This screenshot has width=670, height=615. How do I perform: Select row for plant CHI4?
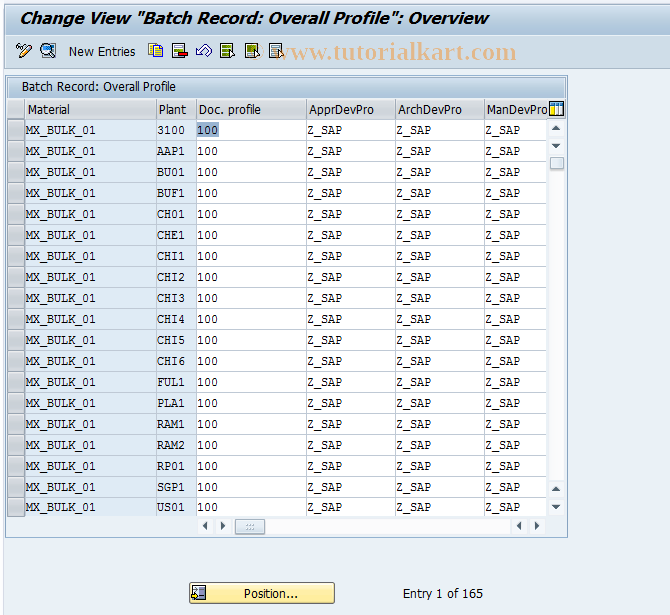tap(16, 319)
